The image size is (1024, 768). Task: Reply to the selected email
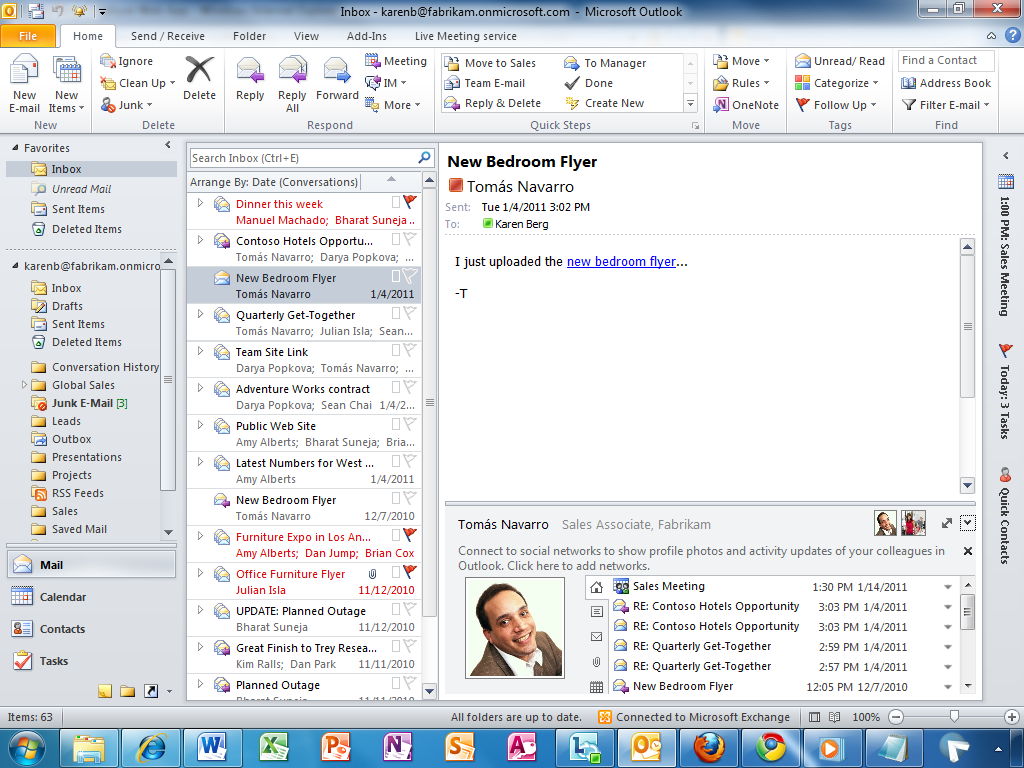coord(249,78)
